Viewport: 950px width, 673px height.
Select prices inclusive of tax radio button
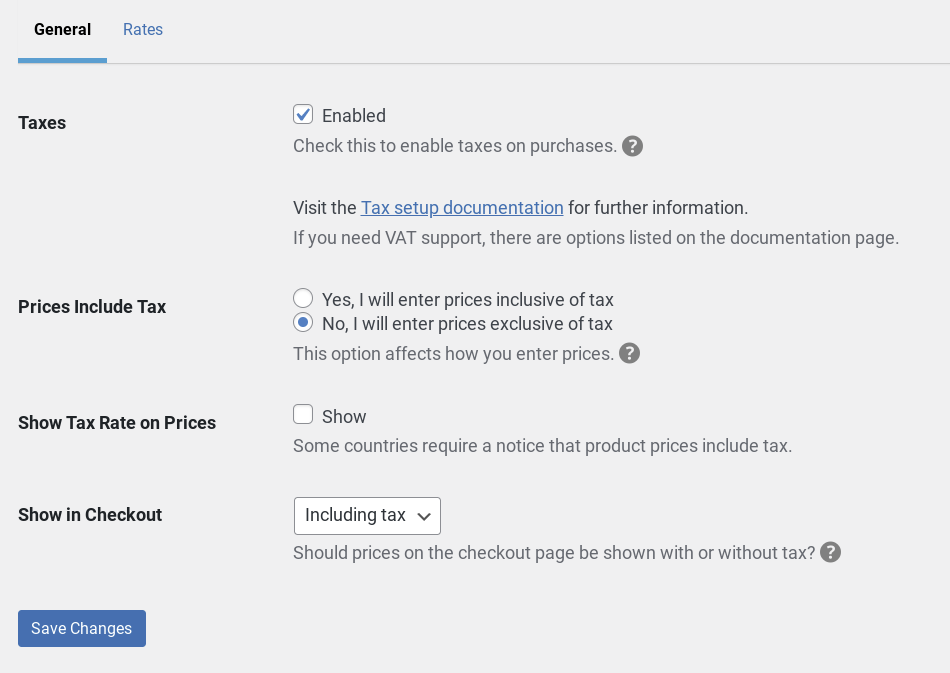[303, 298]
